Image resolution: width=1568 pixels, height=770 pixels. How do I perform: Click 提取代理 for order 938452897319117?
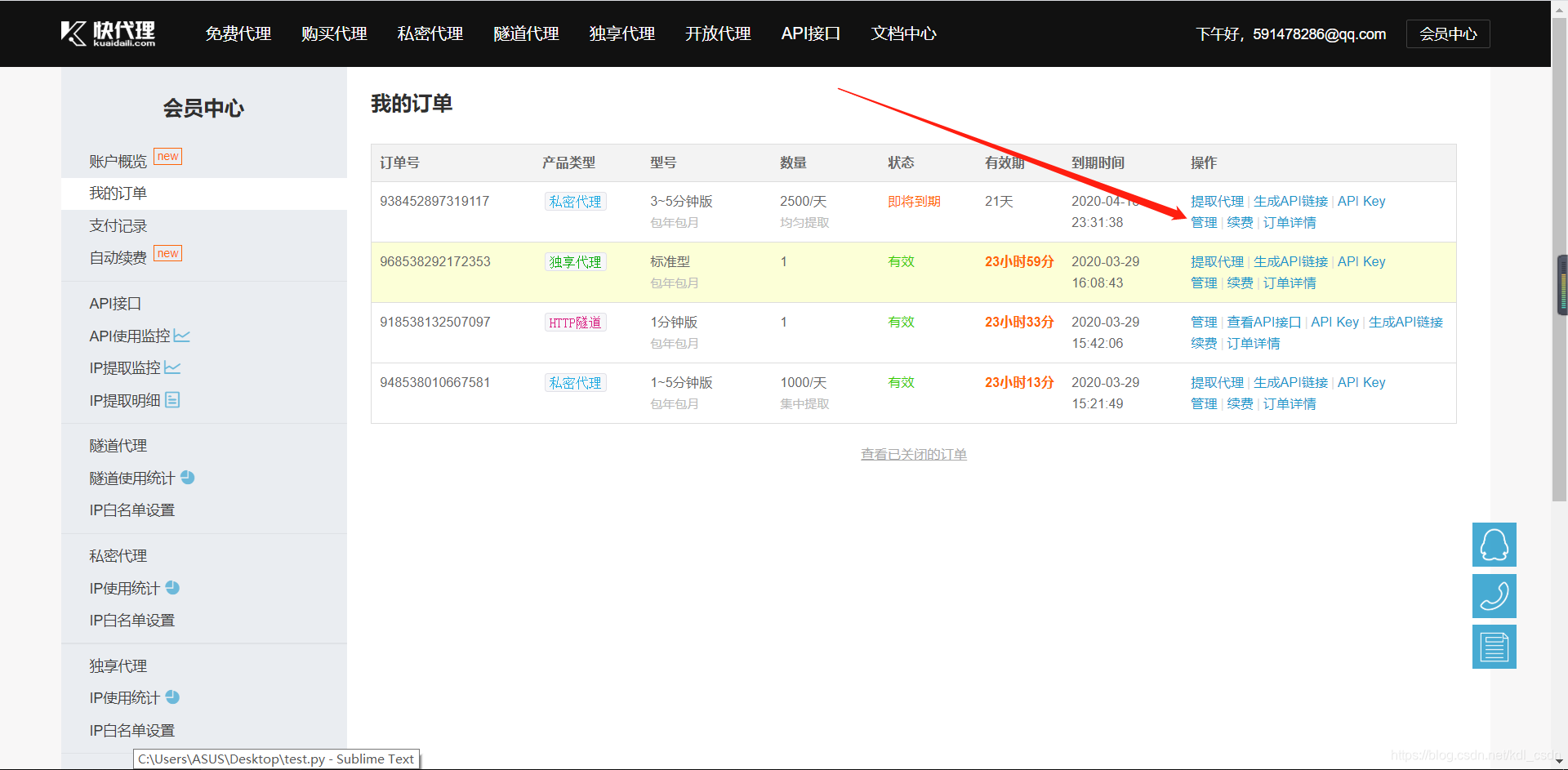[x=1217, y=201]
